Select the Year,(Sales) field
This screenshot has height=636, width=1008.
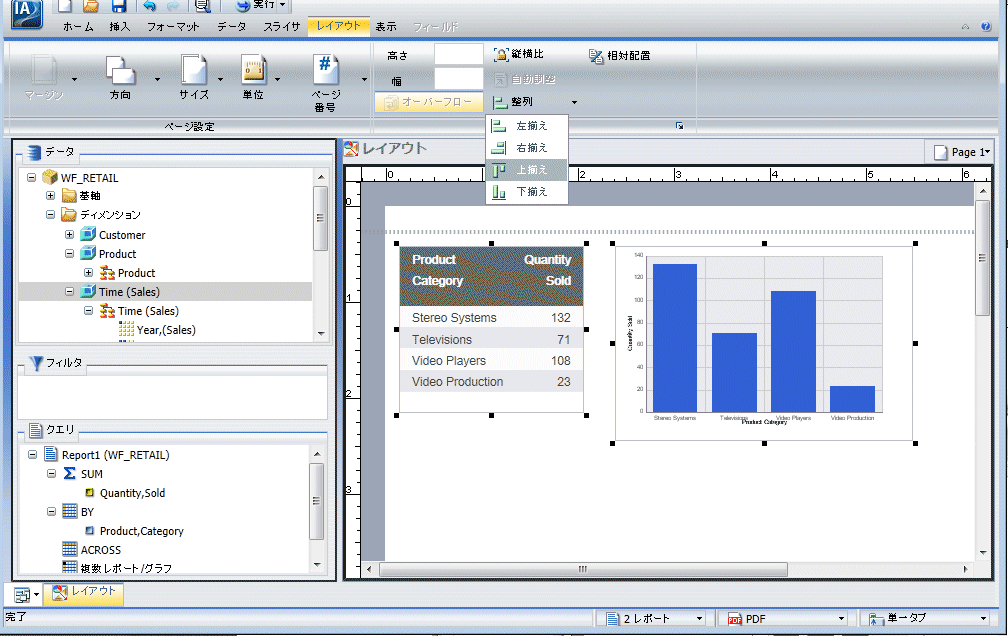pos(166,330)
